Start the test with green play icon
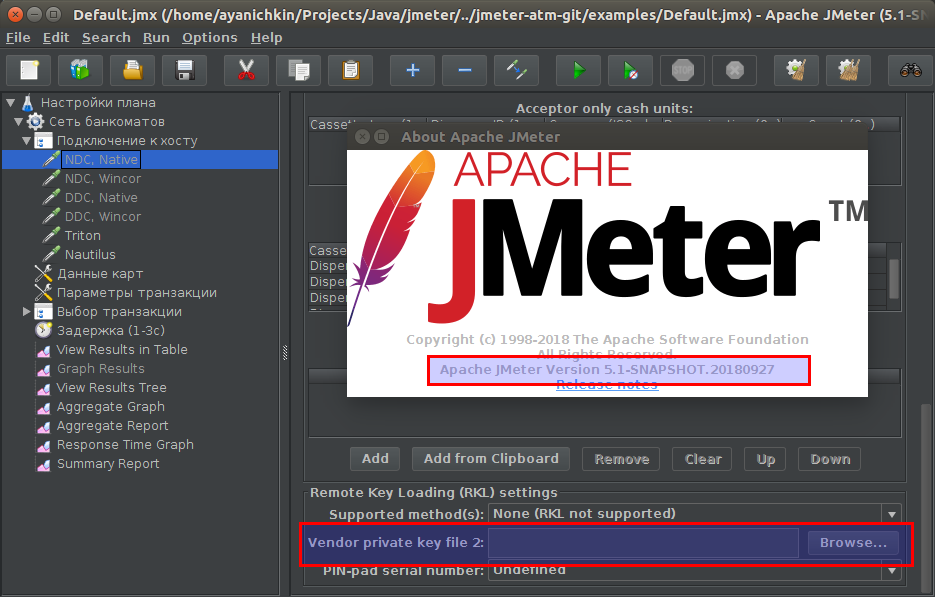This screenshot has height=597, width=935. click(x=578, y=70)
